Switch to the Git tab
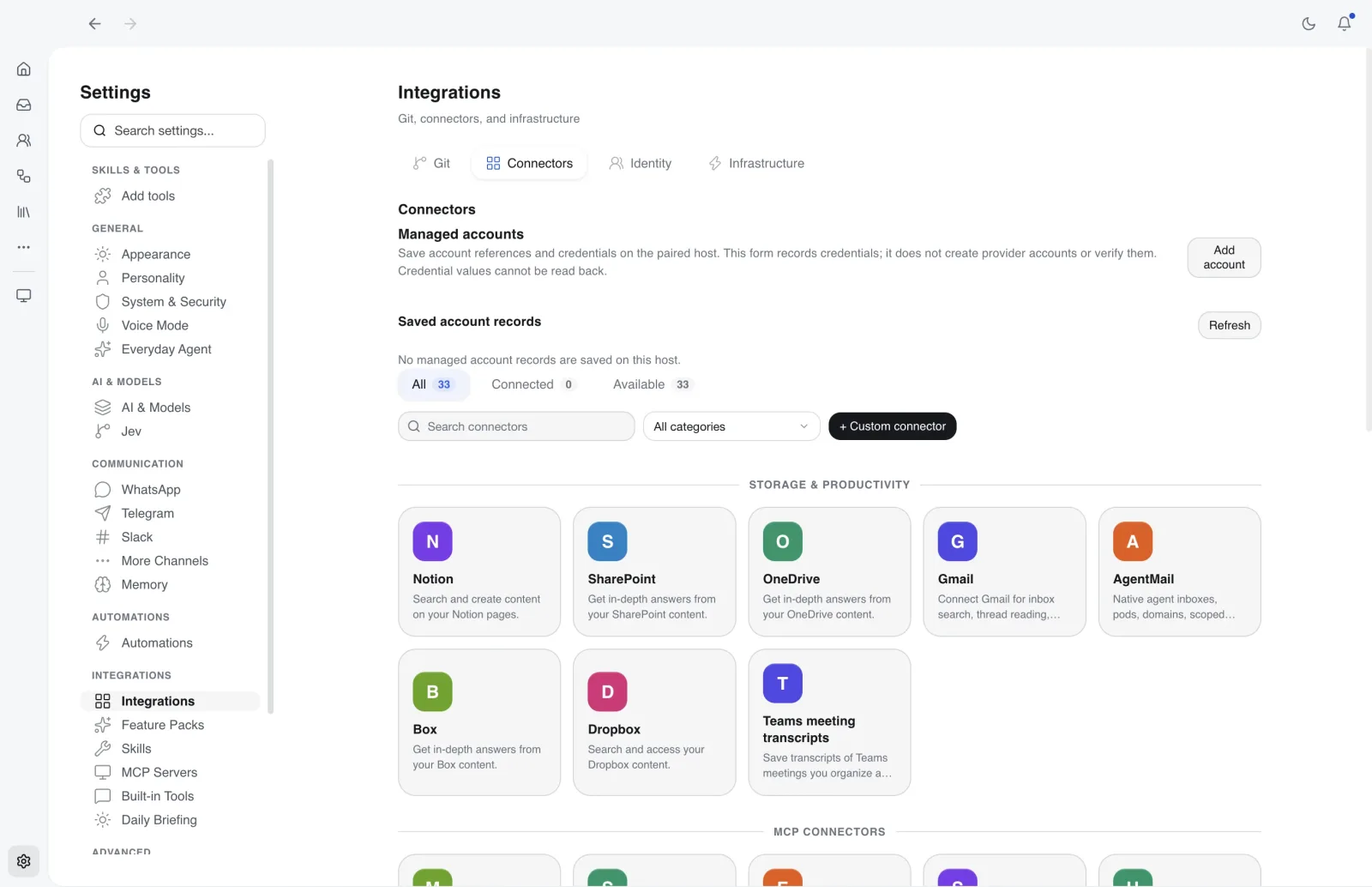The width and height of the screenshot is (1372, 887). pos(431,163)
